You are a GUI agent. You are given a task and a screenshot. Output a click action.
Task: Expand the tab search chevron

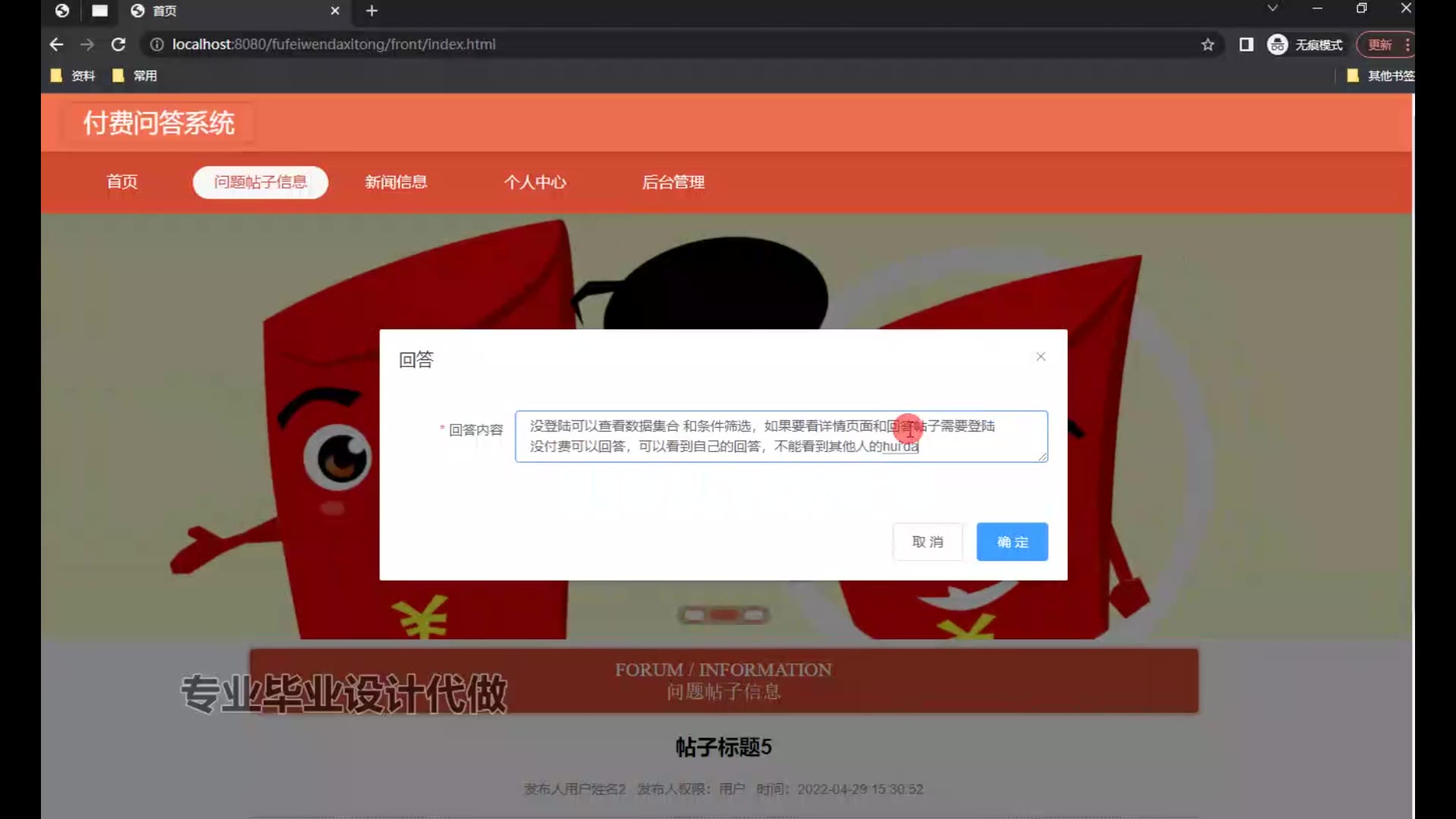pos(1272,8)
